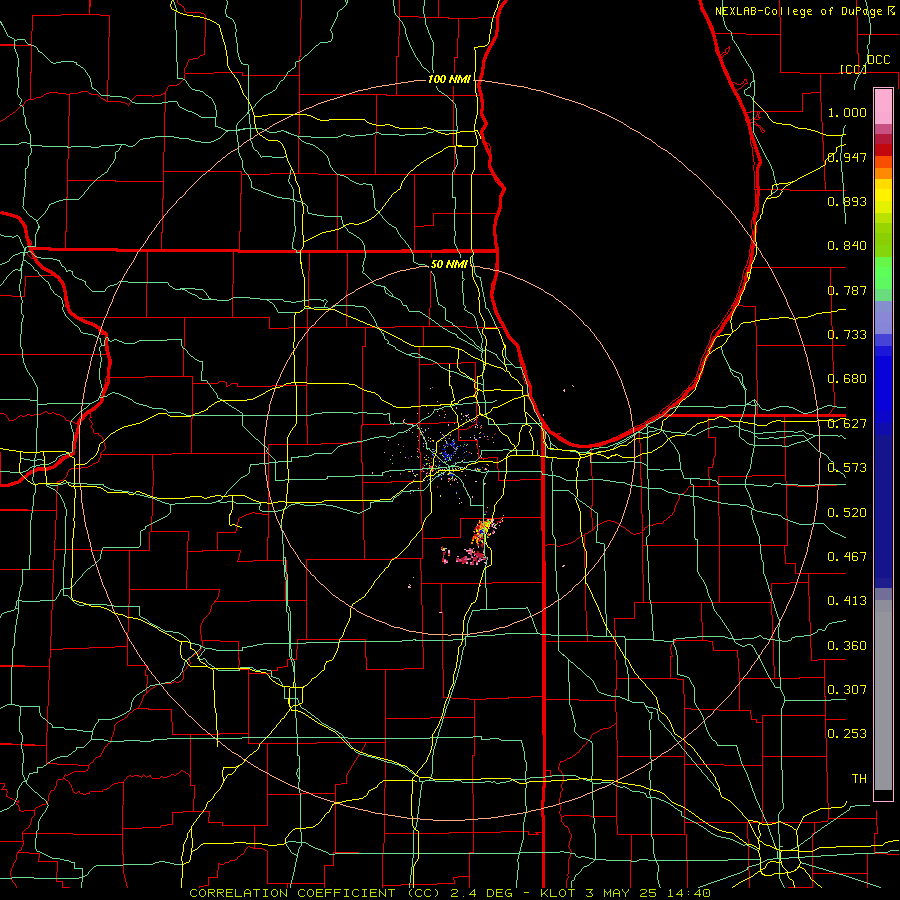
Task: Select the 0.627 legend value
Action: pos(847,424)
